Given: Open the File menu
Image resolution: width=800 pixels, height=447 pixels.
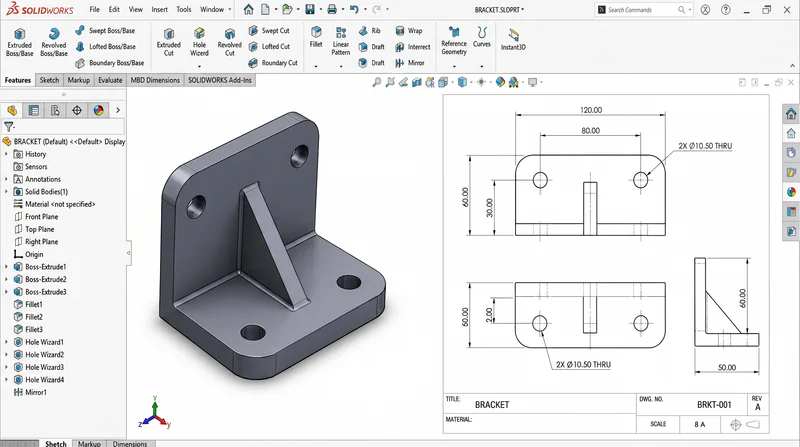Looking at the screenshot, I should [94, 9].
